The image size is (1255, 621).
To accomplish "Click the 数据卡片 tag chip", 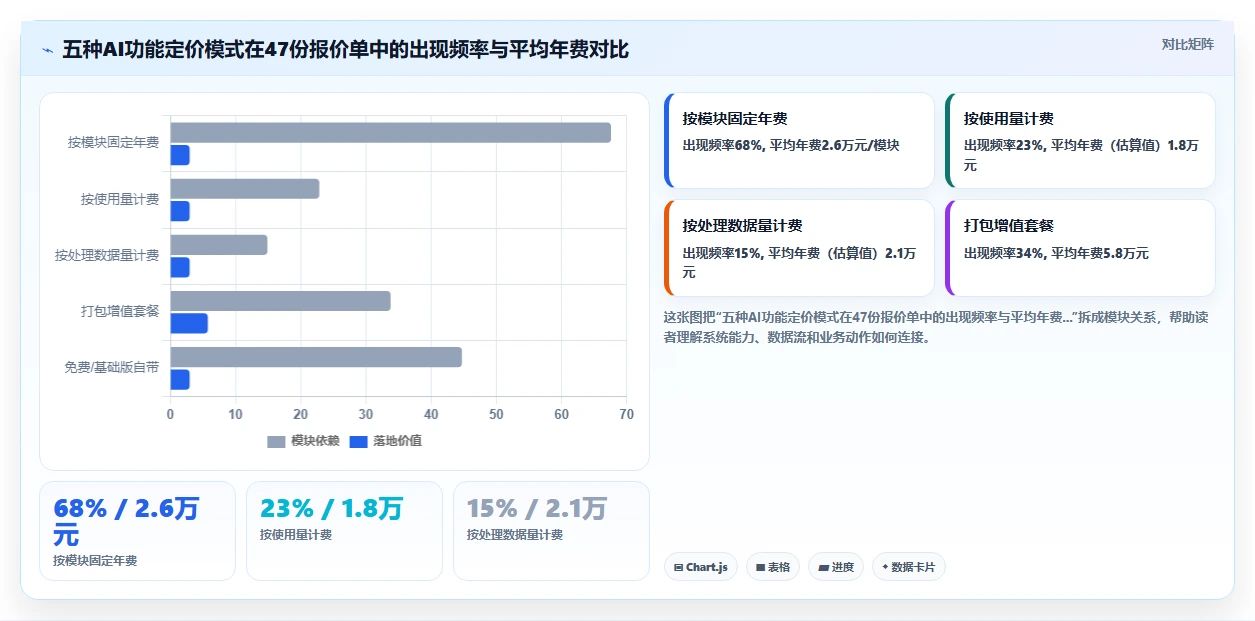I will (909, 567).
